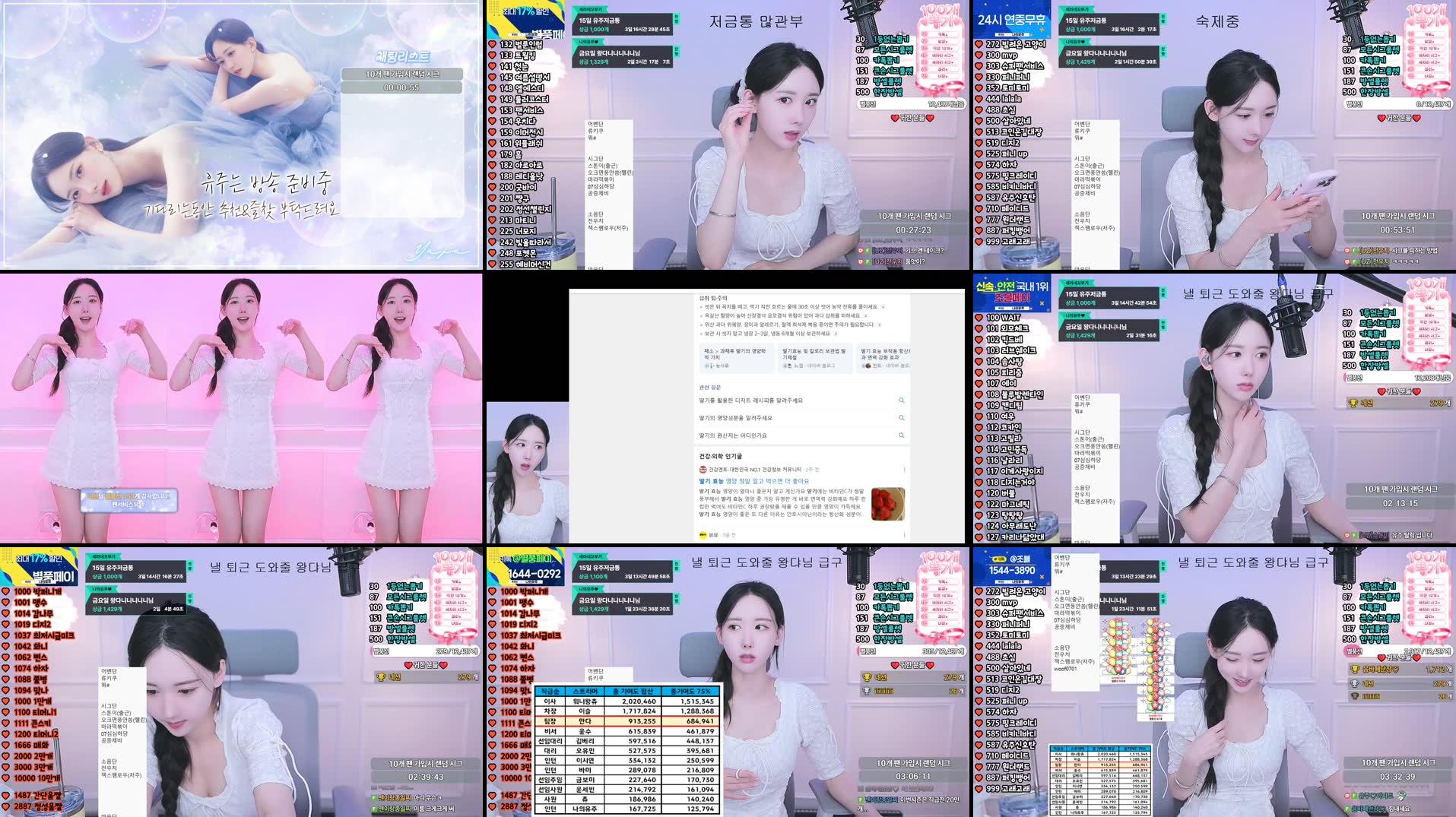This screenshot has height=817, width=1456.
Task: Open the three-dot menu on the 딸기 효능 post
Action: click(905, 470)
